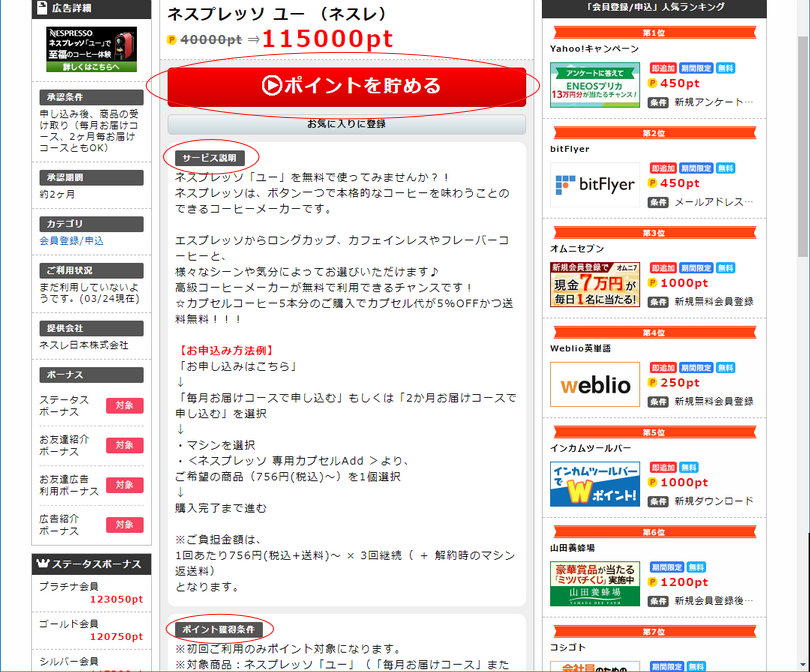The height and width of the screenshot is (672, 810).
Task: Click プラチナ会員 123050pt value
Action: tap(116, 600)
